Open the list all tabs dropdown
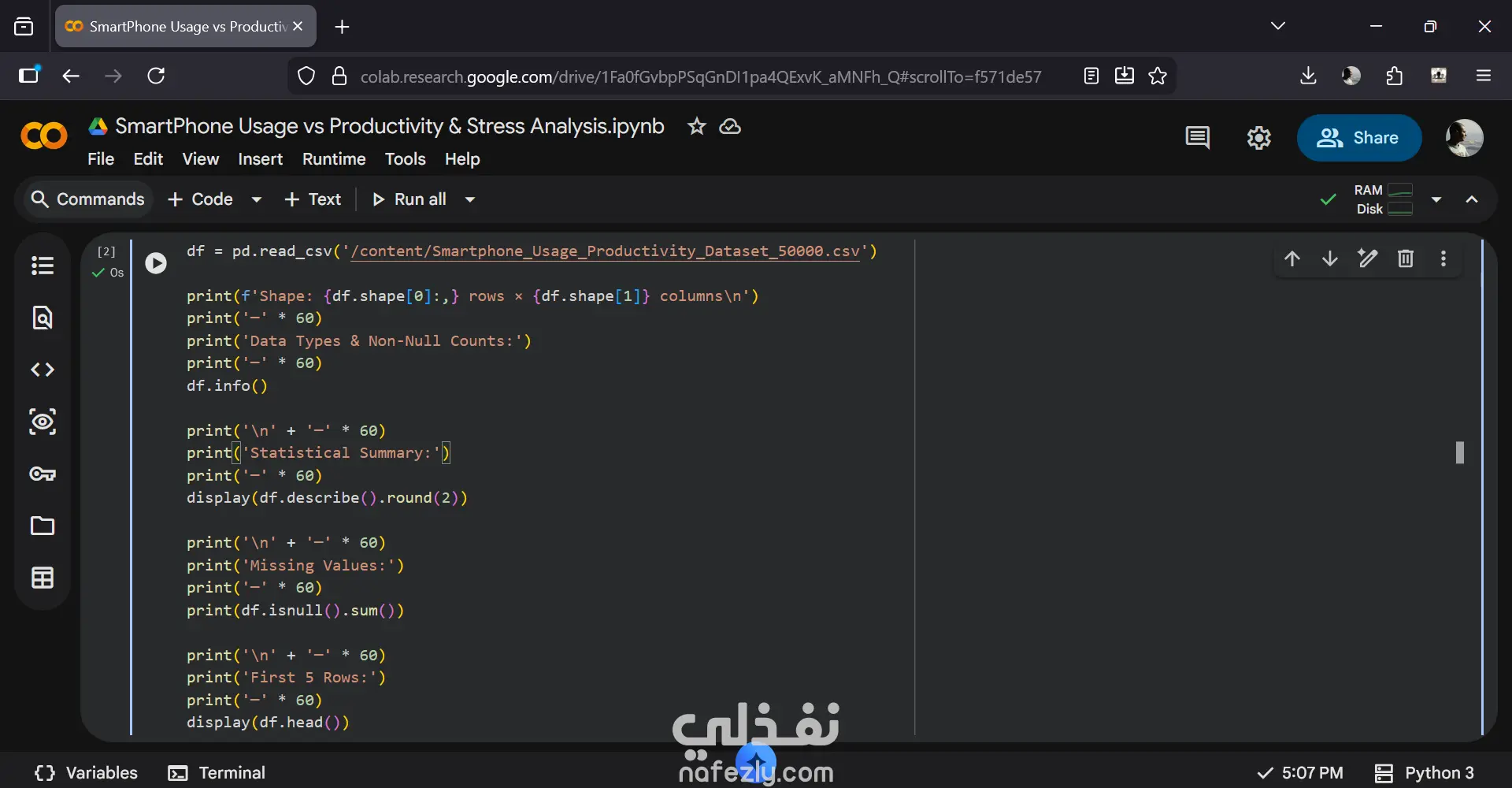The image size is (1512, 788). (1278, 26)
